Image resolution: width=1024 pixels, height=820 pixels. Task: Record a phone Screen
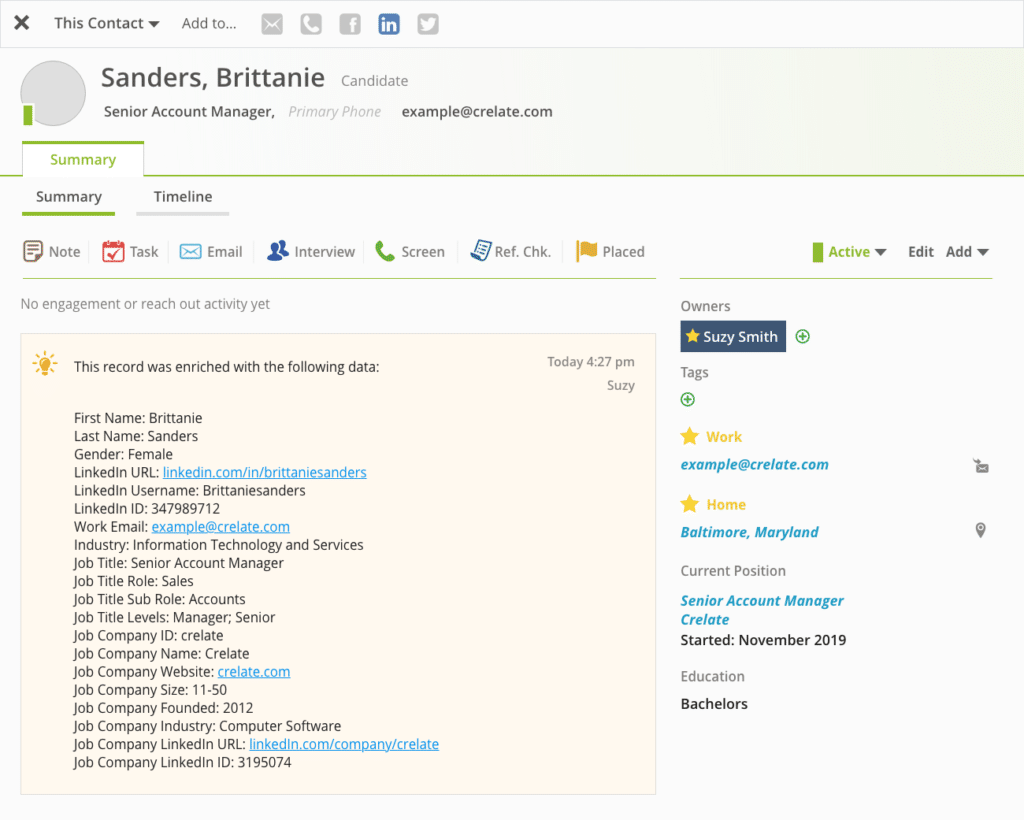click(x=410, y=251)
